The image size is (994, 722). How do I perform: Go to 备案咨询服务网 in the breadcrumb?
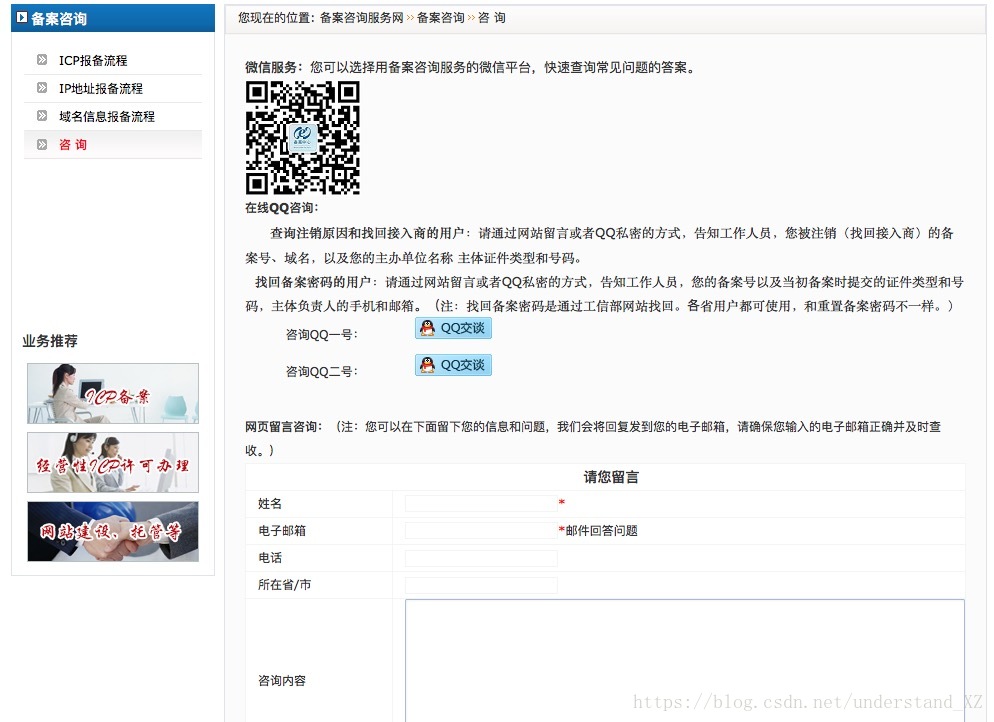361,18
